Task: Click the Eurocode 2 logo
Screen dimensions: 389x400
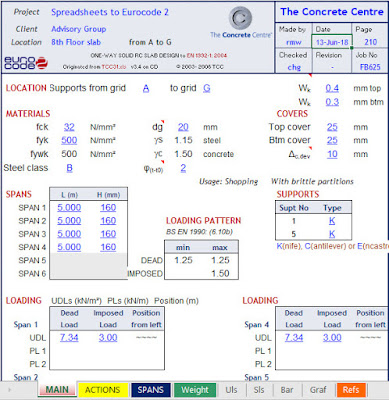Action: [x=26, y=63]
